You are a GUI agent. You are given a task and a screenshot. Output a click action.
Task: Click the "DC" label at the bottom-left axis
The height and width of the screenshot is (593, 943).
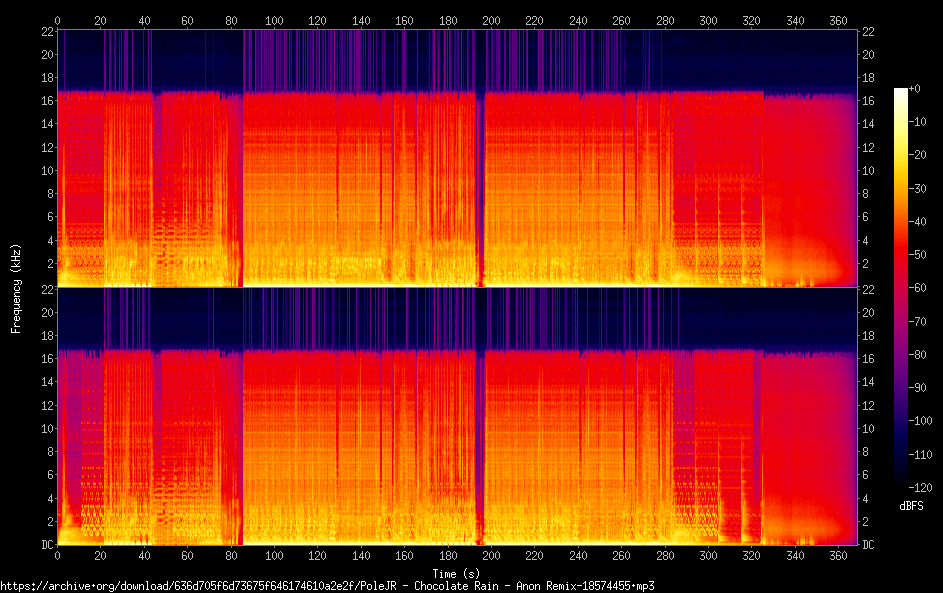(45, 544)
